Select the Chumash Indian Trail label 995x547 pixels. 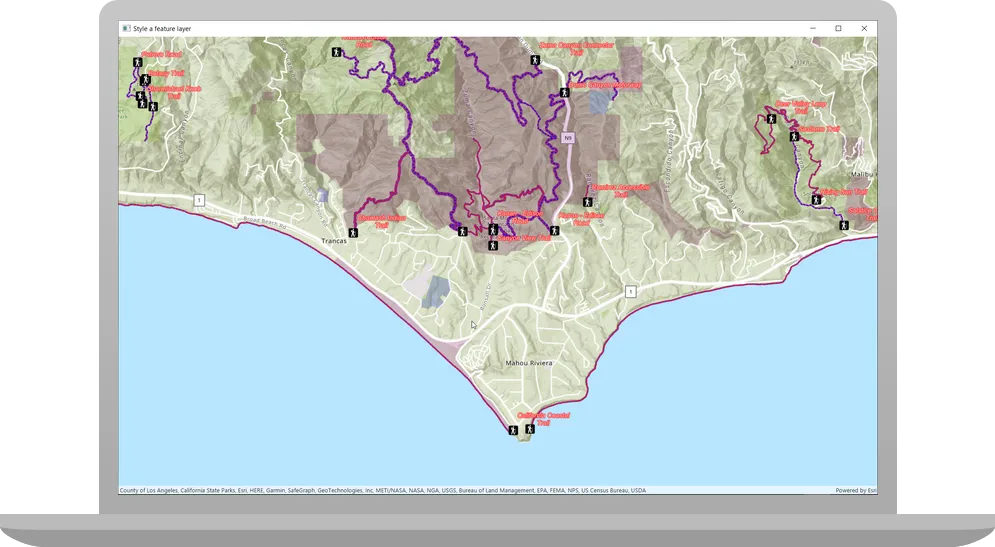[381, 221]
